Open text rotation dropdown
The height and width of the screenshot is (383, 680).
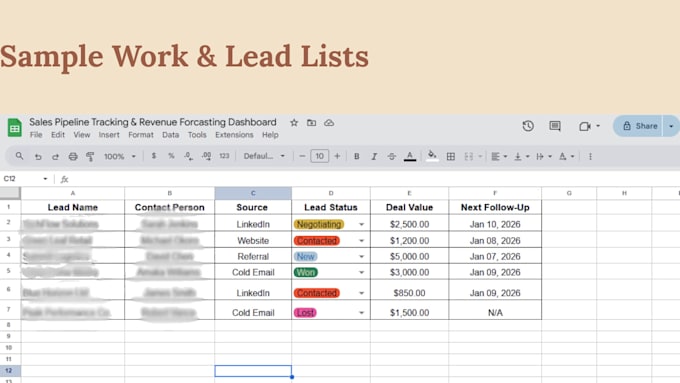pyautogui.click(x=566, y=157)
